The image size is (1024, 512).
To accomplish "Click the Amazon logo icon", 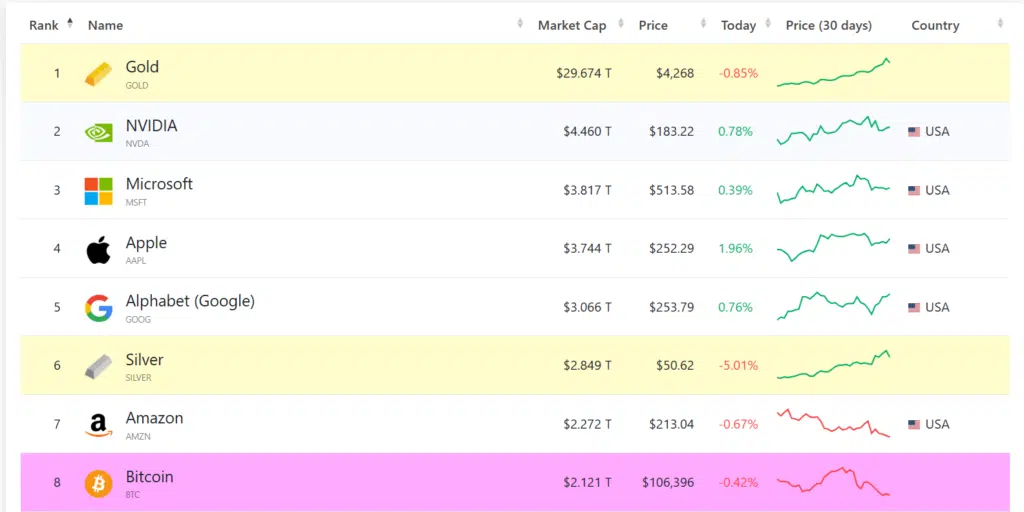I will [x=98, y=425].
